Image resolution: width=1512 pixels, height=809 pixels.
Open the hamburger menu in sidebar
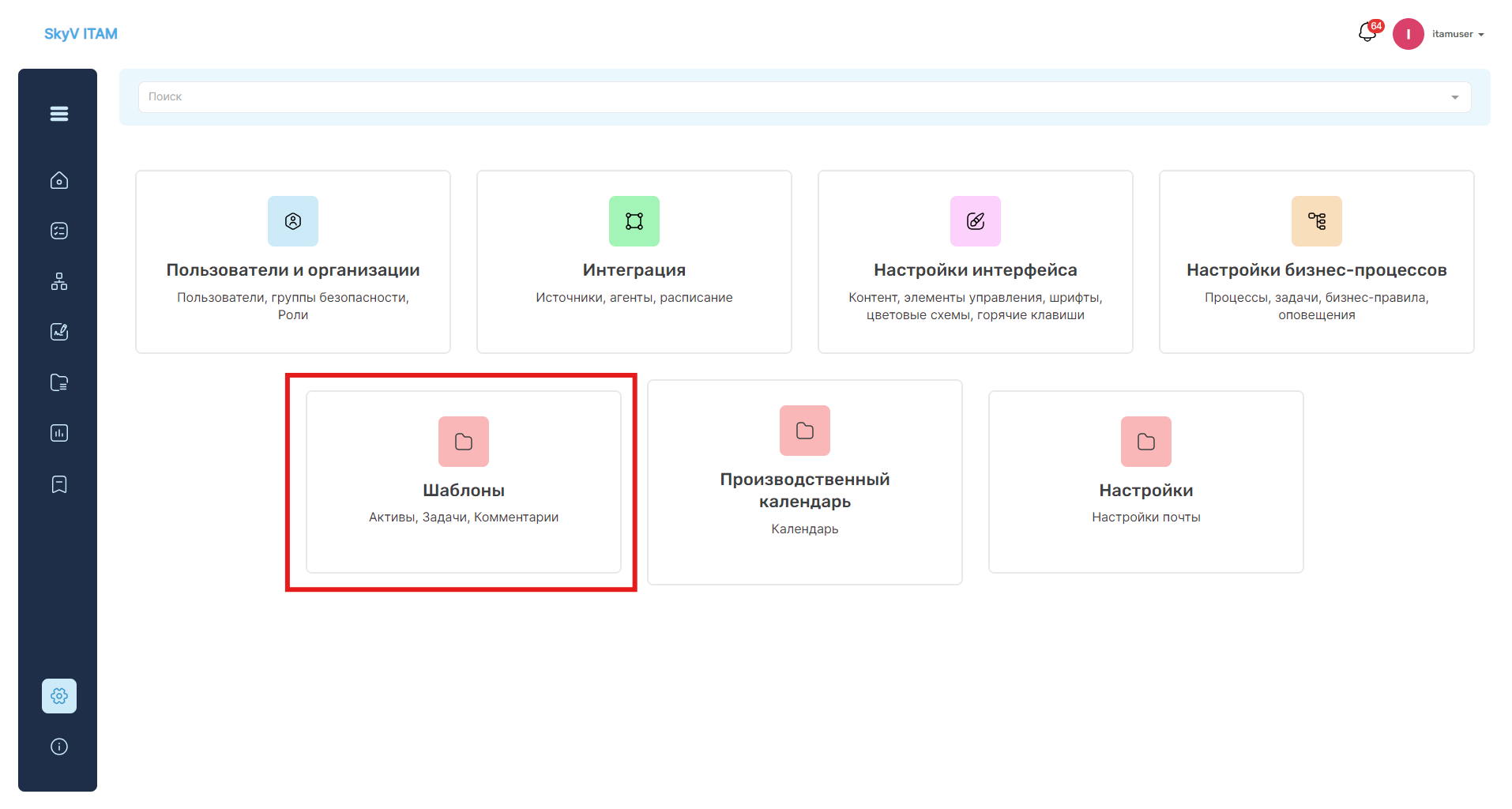(59, 114)
